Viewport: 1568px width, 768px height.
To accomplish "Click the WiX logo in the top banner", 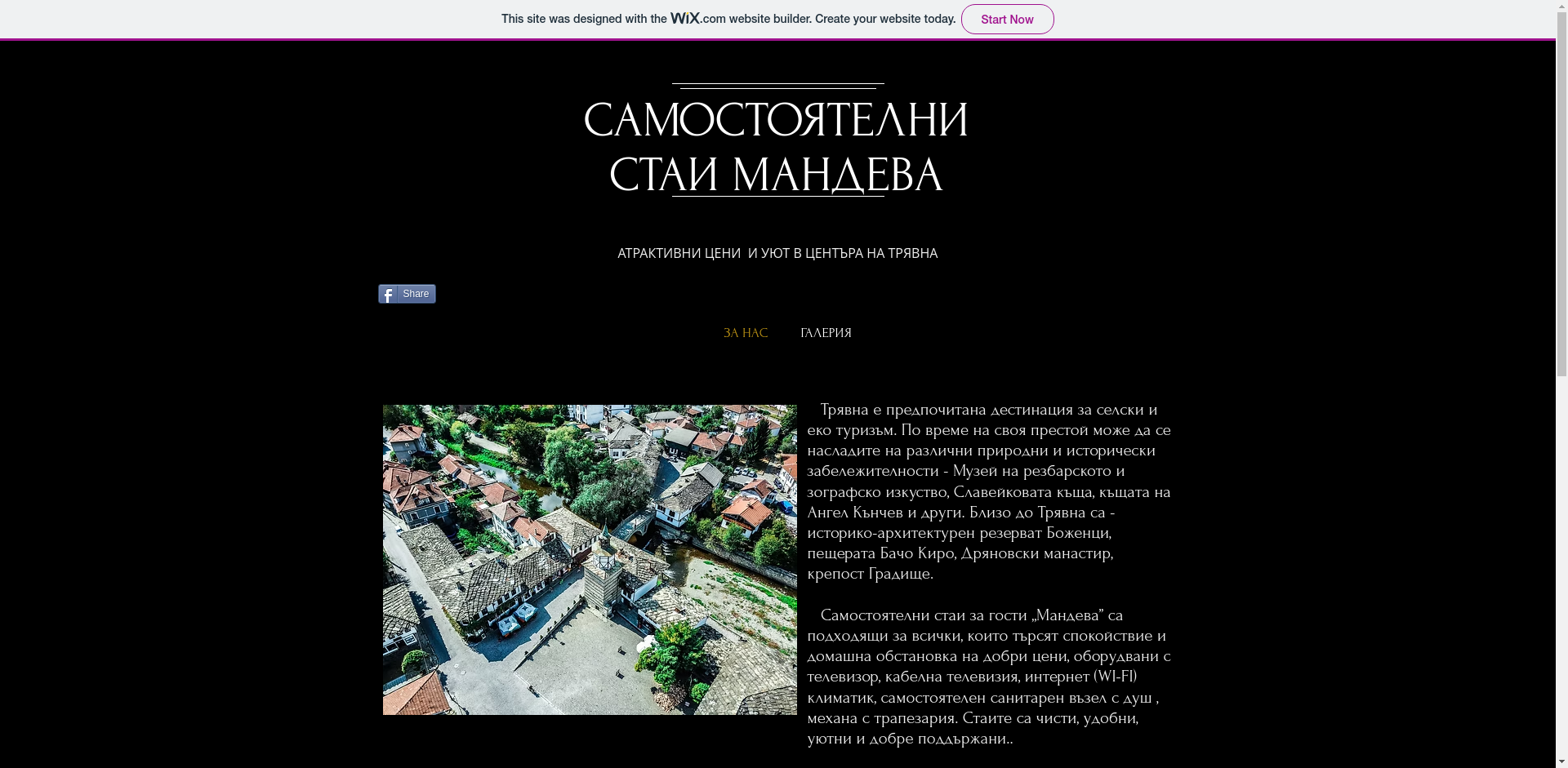I will click(x=685, y=17).
